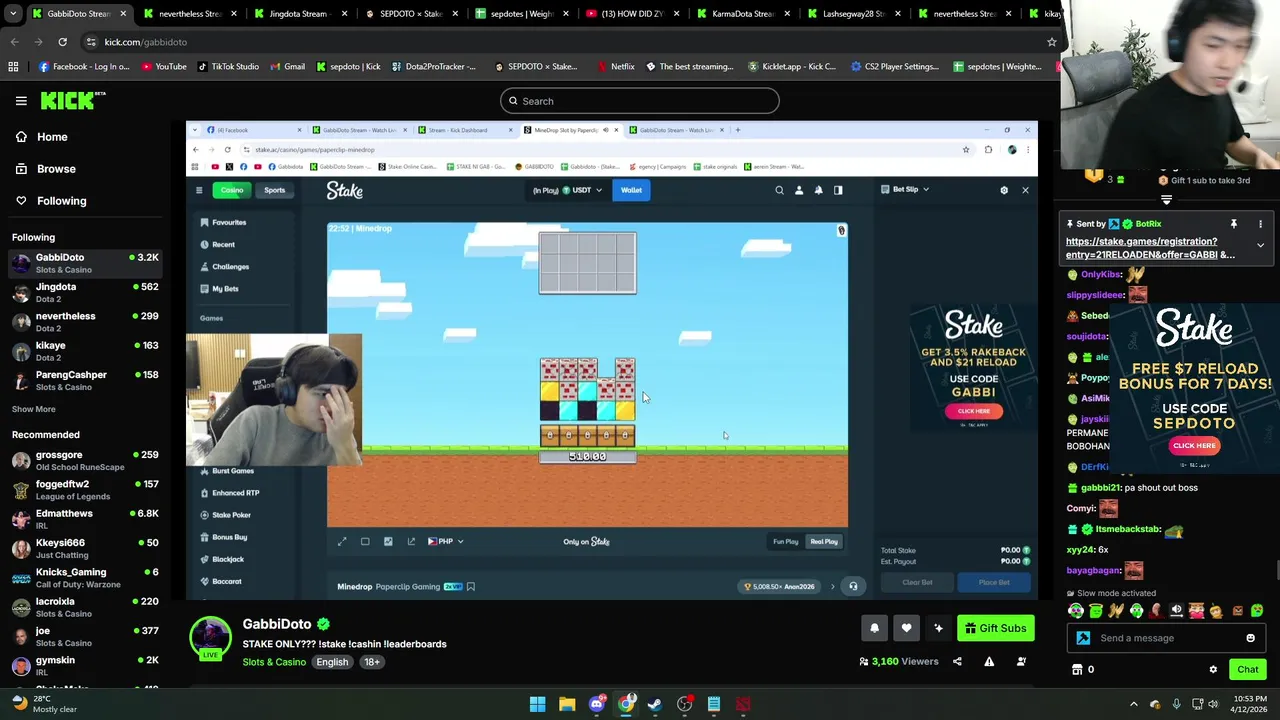This screenshot has height=720, width=1280.
Task: Open the chat shop icon
Action: (1077, 670)
